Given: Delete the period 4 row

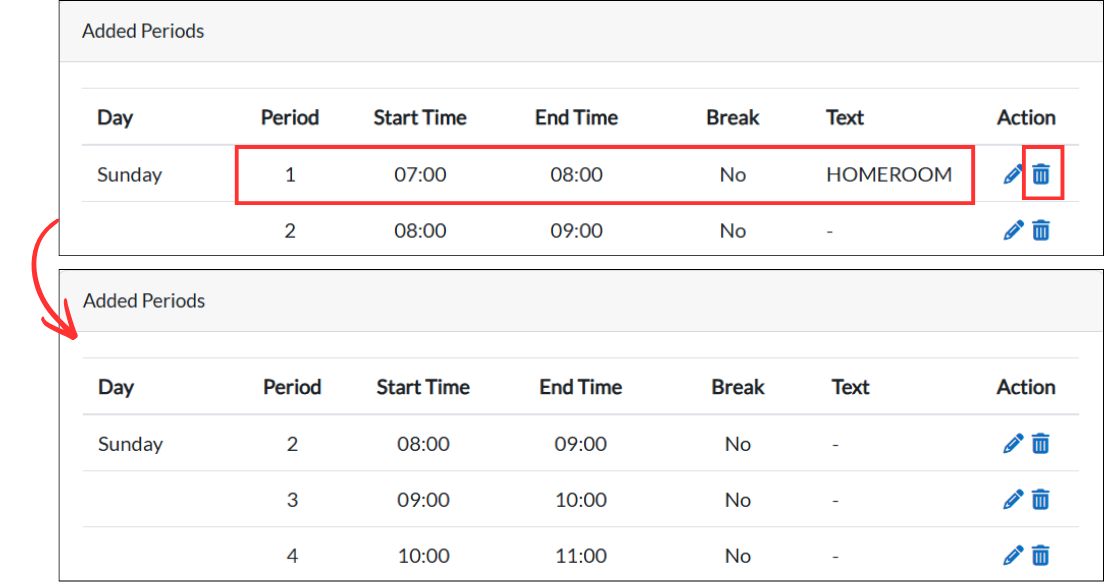Looking at the screenshot, I should [1040, 556].
